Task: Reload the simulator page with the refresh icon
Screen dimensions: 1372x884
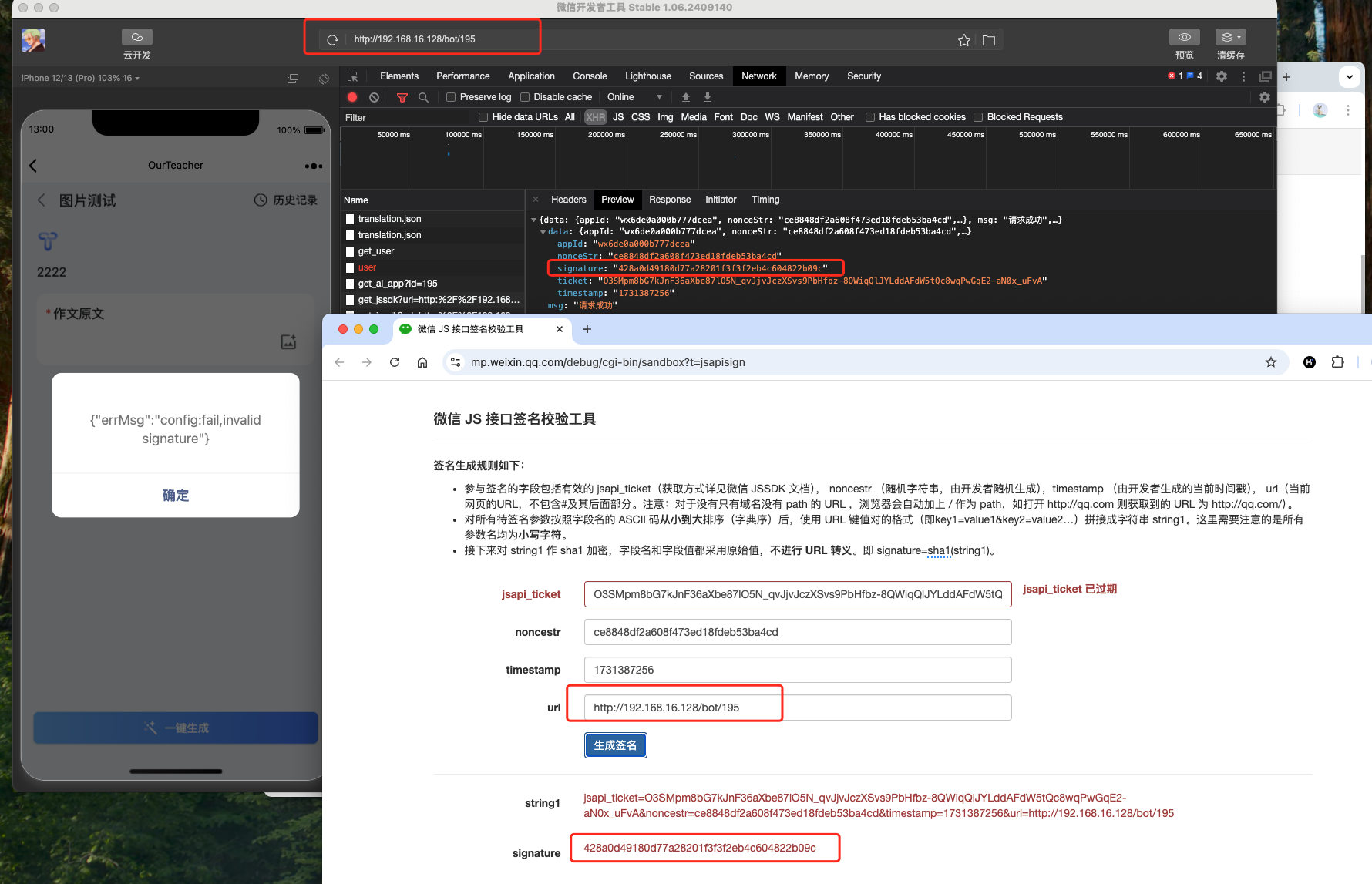Action: point(332,39)
